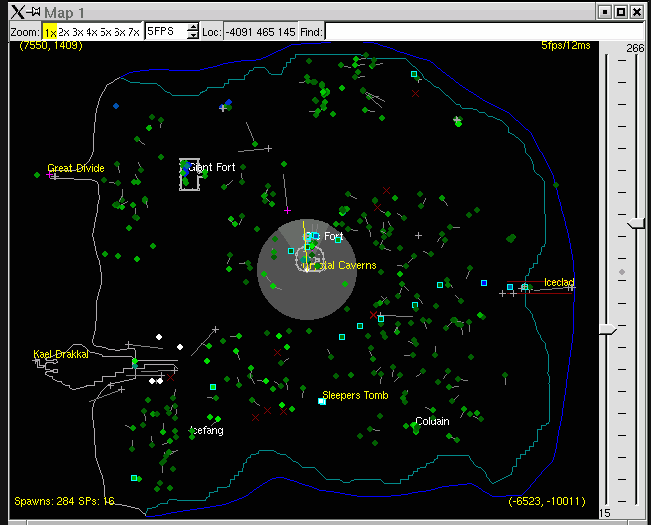Decrease the FPS spinner value
Viewport: 651px width, 525px height.
tap(193, 35)
